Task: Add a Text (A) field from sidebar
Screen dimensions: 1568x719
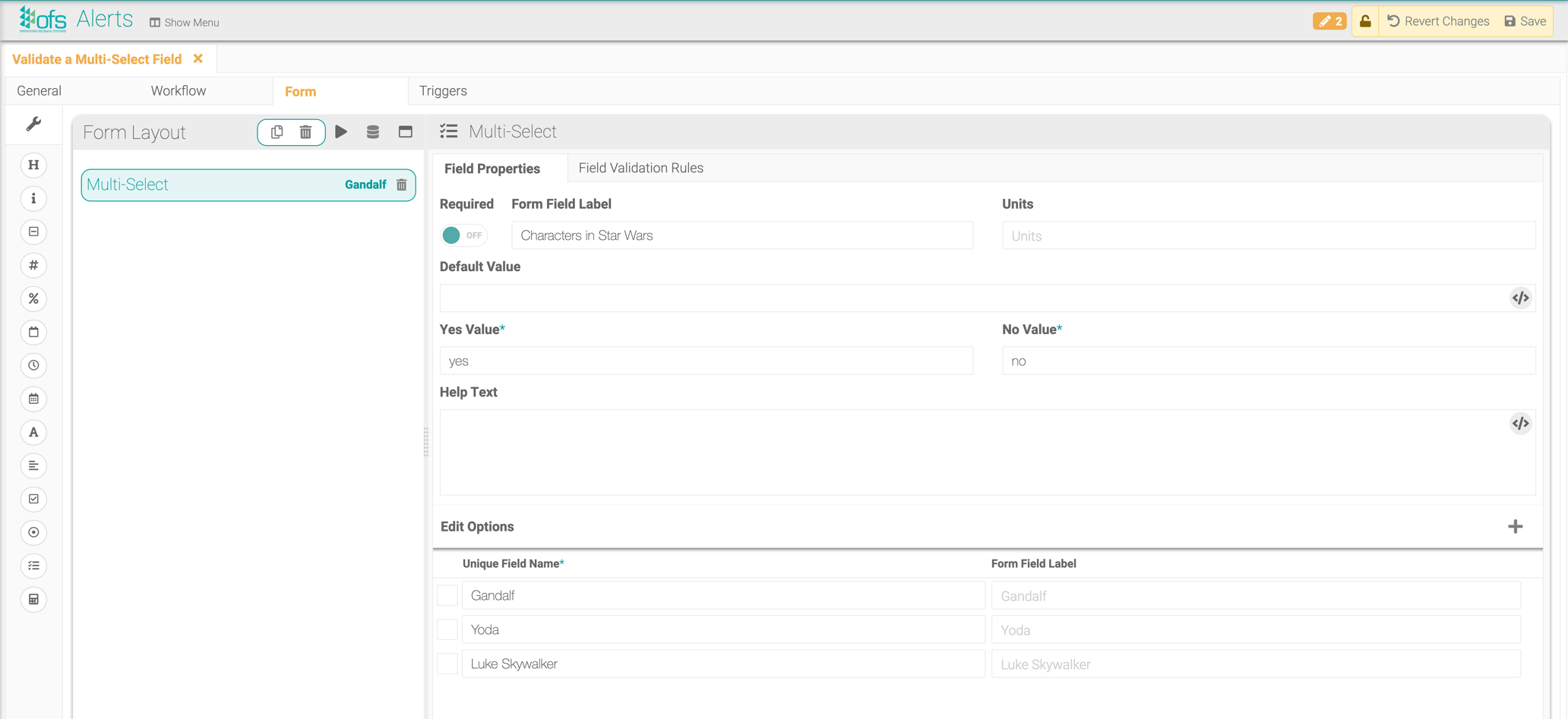Action: point(33,432)
